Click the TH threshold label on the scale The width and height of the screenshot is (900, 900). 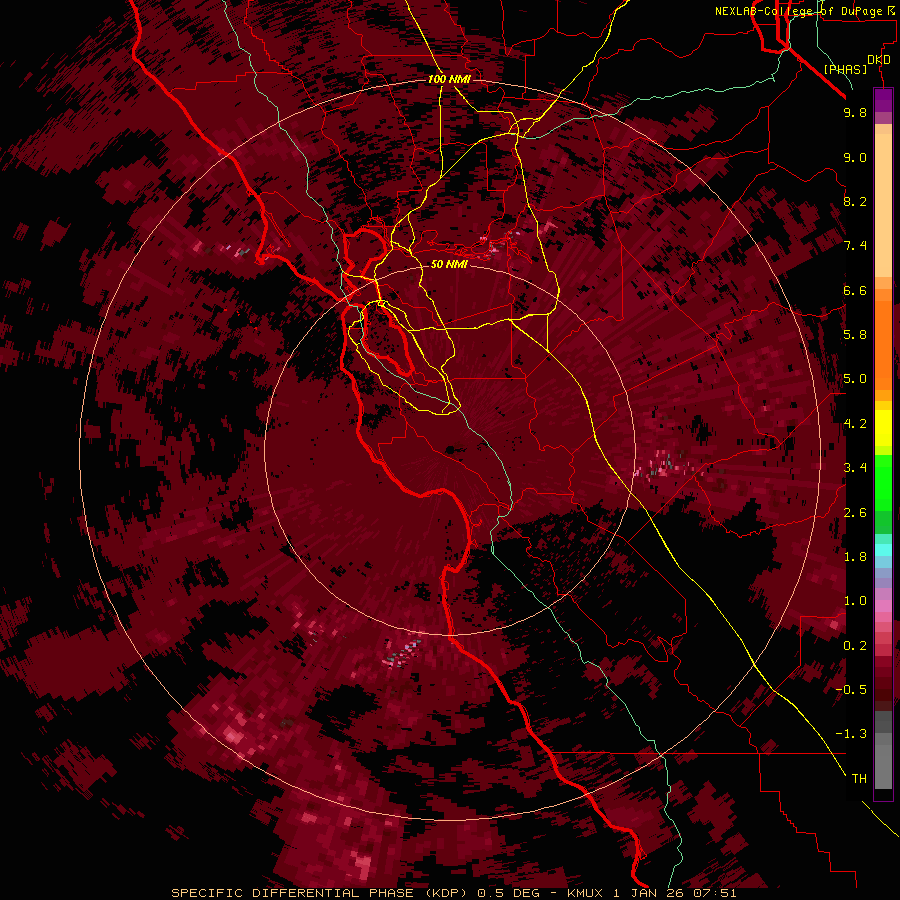pos(859,779)
